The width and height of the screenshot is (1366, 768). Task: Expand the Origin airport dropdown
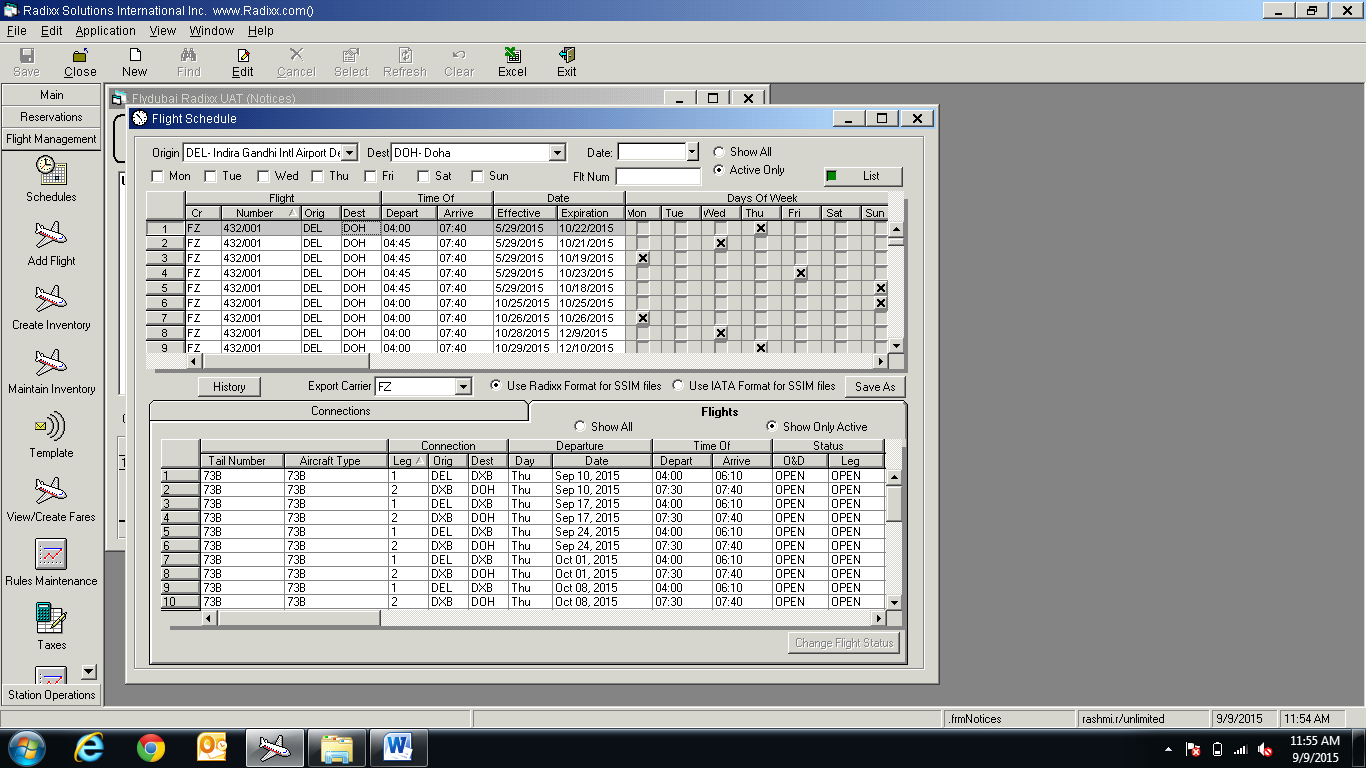point(349,153)
